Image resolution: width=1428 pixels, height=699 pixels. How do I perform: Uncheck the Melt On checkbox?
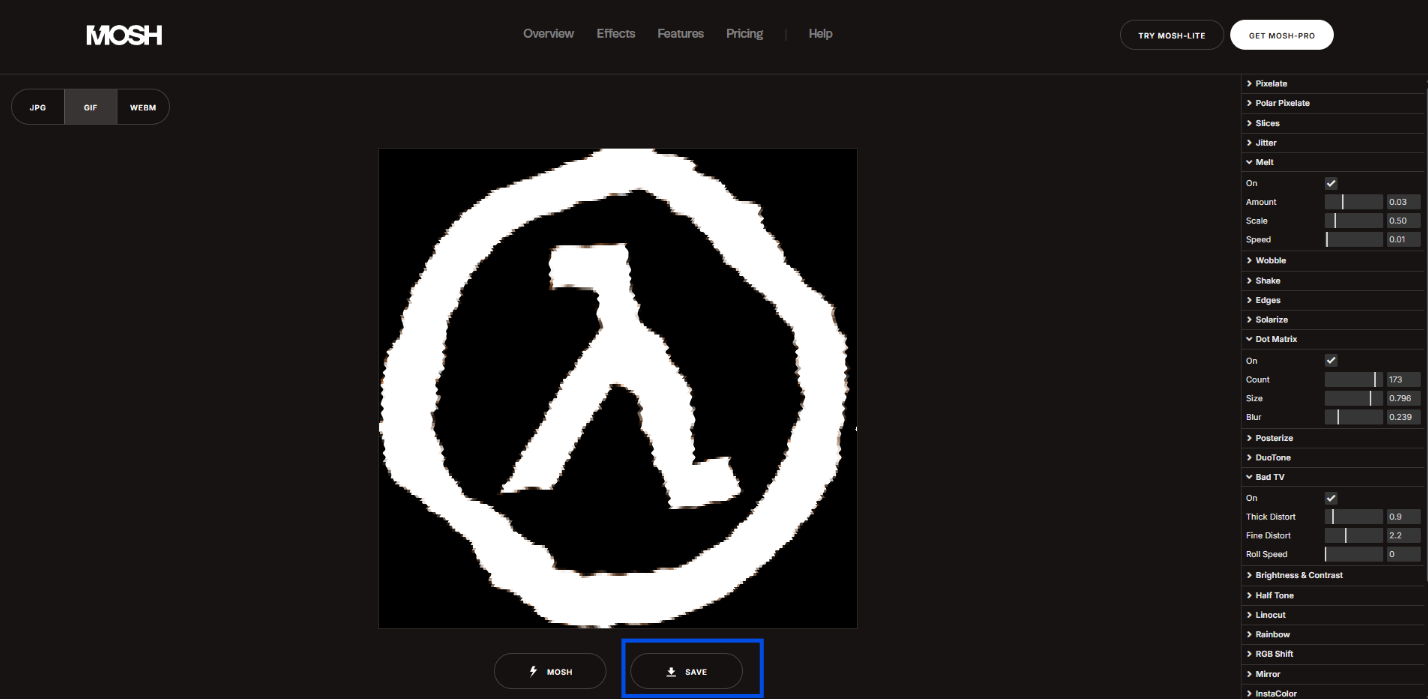tap(1331, 184)
